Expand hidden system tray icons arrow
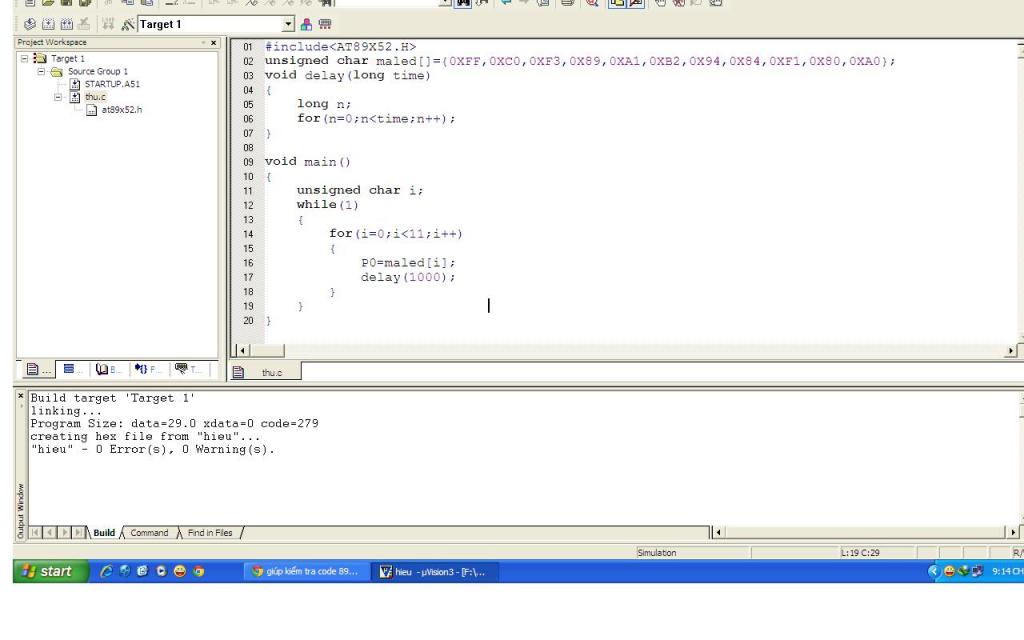Screen dimensions: 1024x640 [x=933, y=571]
